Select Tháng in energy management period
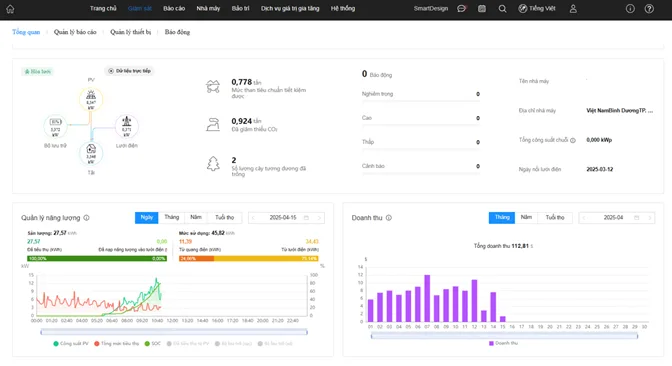This screenshot has height=366, width=672. click(x=171, y=217)
